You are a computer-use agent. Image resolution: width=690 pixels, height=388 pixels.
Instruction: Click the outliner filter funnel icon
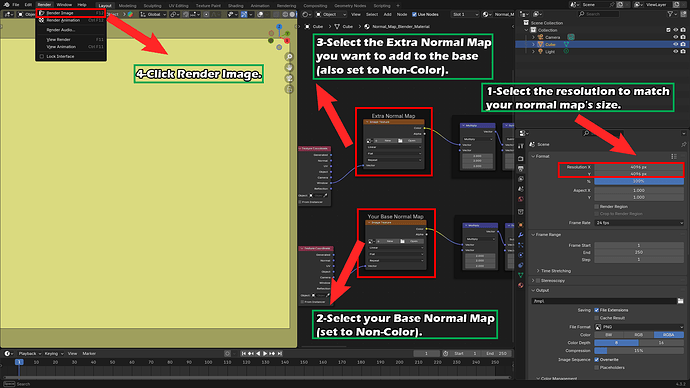click(x=670, y=14)
